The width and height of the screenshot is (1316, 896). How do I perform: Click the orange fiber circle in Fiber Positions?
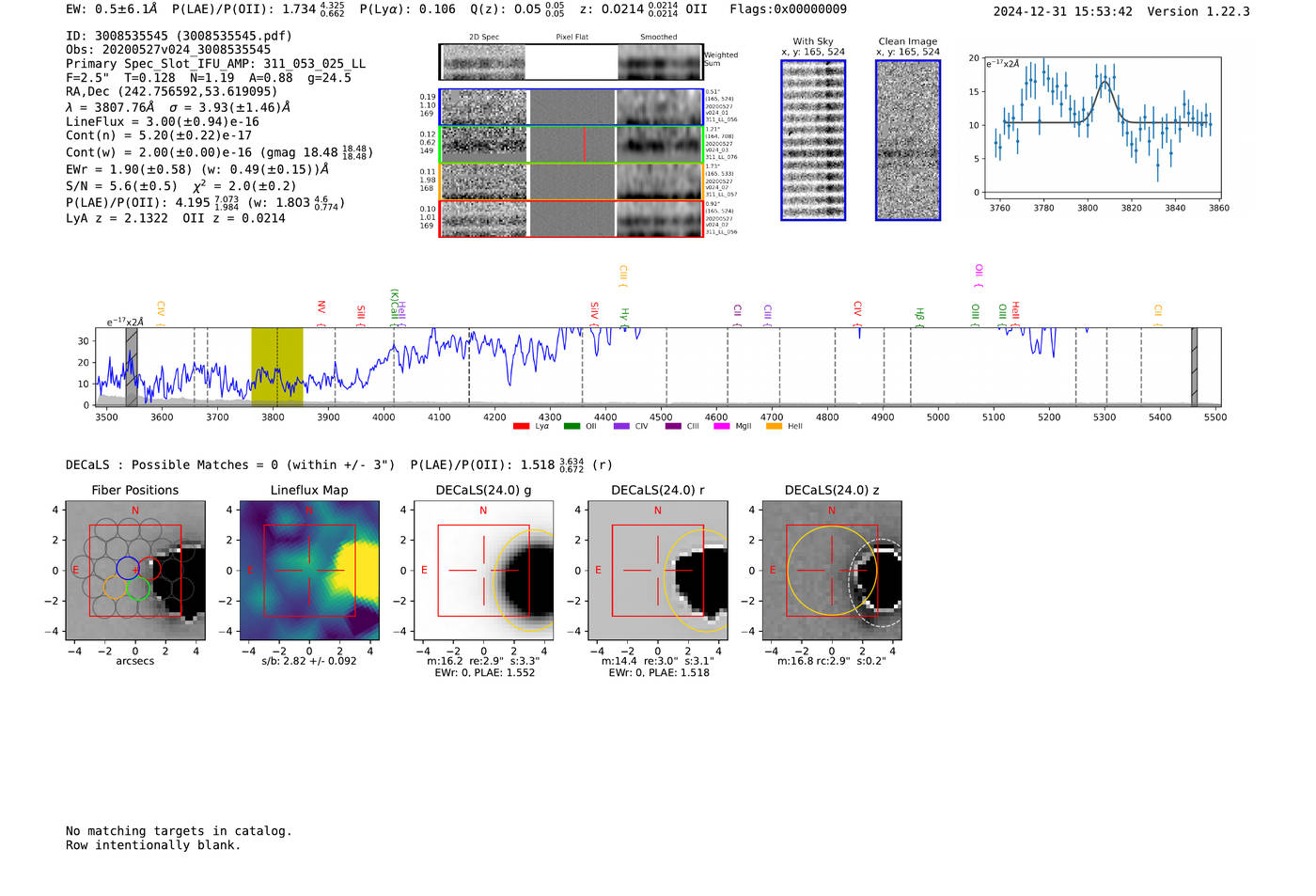115,589
